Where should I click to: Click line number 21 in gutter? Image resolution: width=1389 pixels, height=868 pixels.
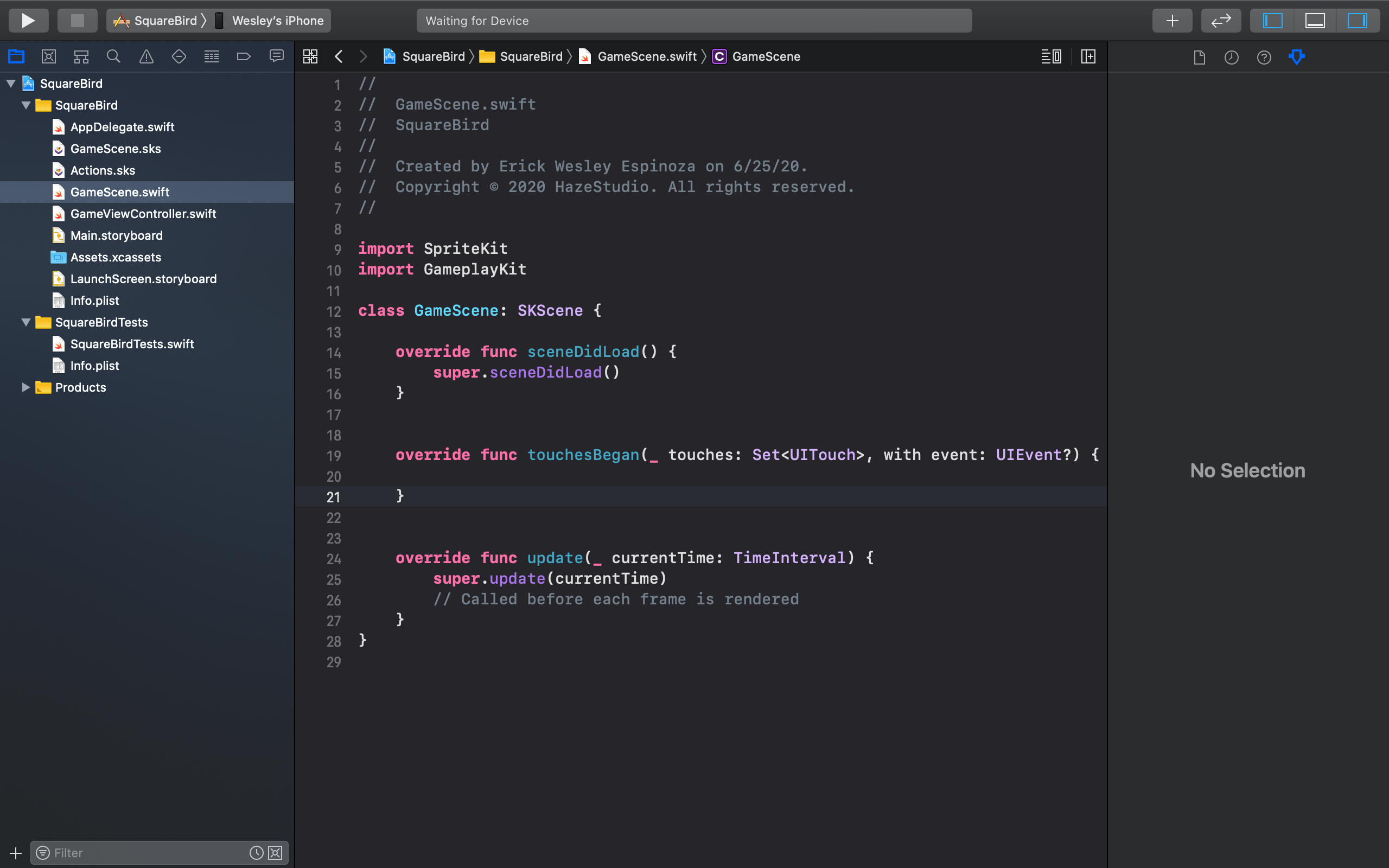[334, 497]
